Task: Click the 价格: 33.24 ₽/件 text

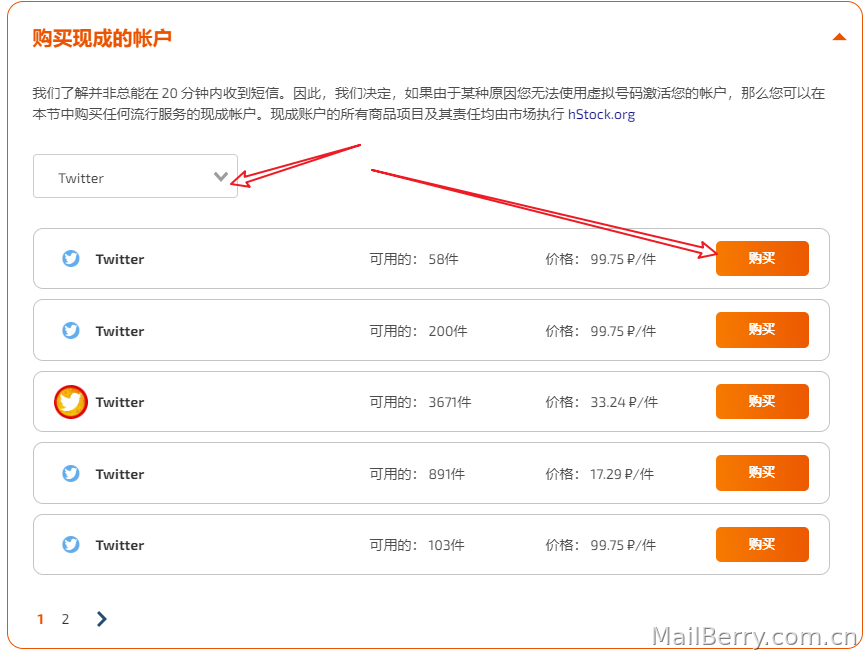Action: pyautogui.click(x=601, y=402)
